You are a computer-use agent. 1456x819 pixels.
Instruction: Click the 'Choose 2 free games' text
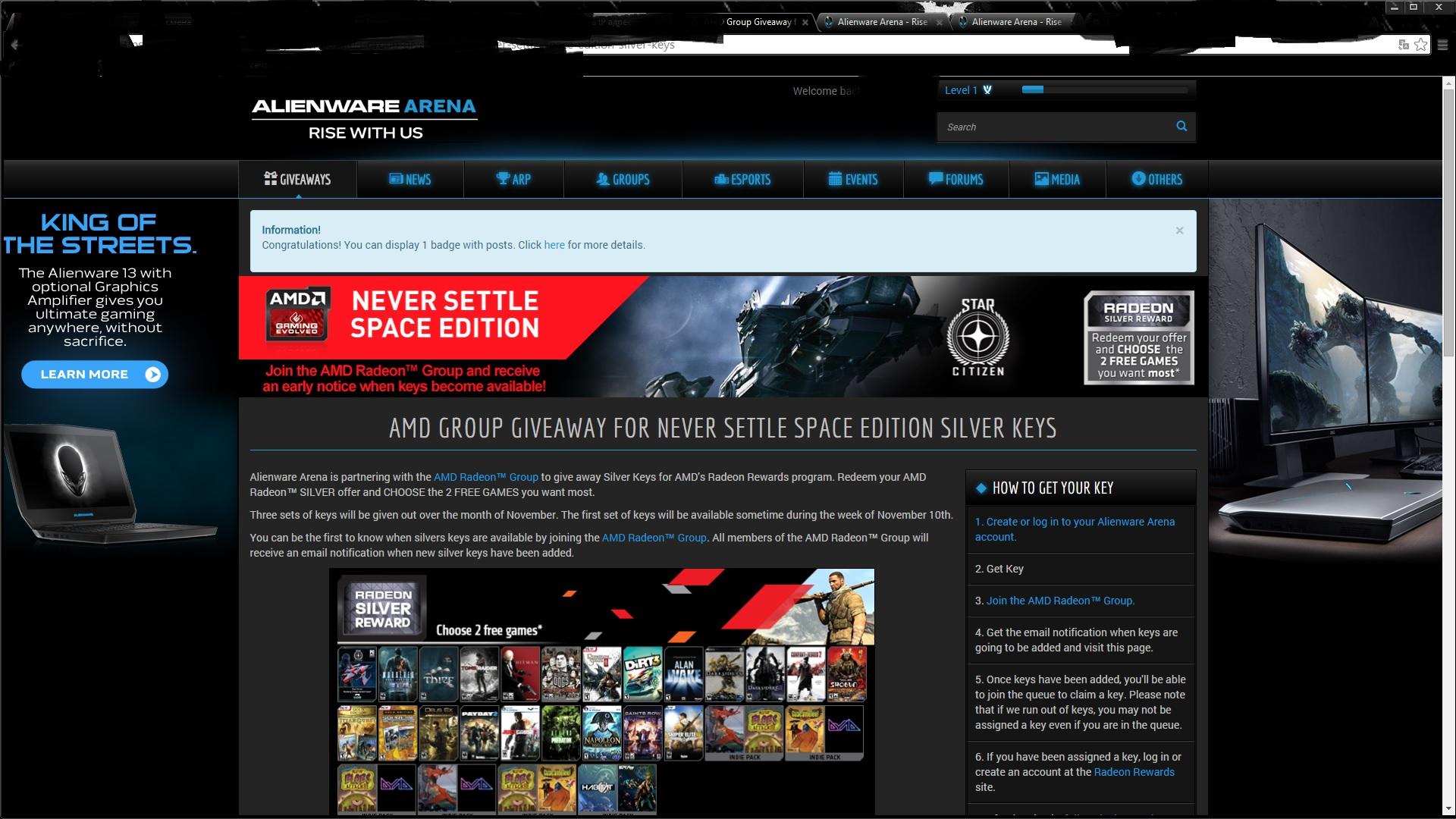coord(489,630)
